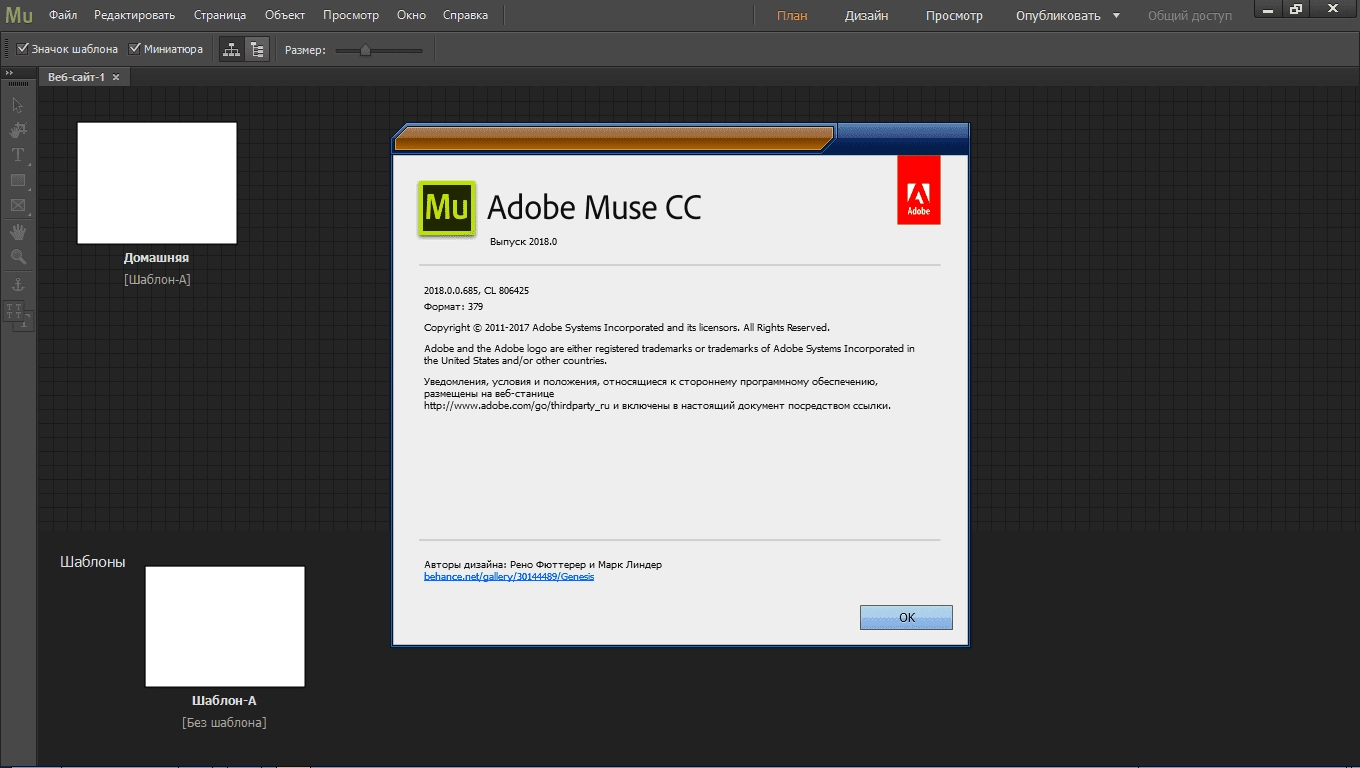Open the behance.net/gallery/30144489/Genesis link
Screen dimensions: 1360x768
click(x=509, y=577)
